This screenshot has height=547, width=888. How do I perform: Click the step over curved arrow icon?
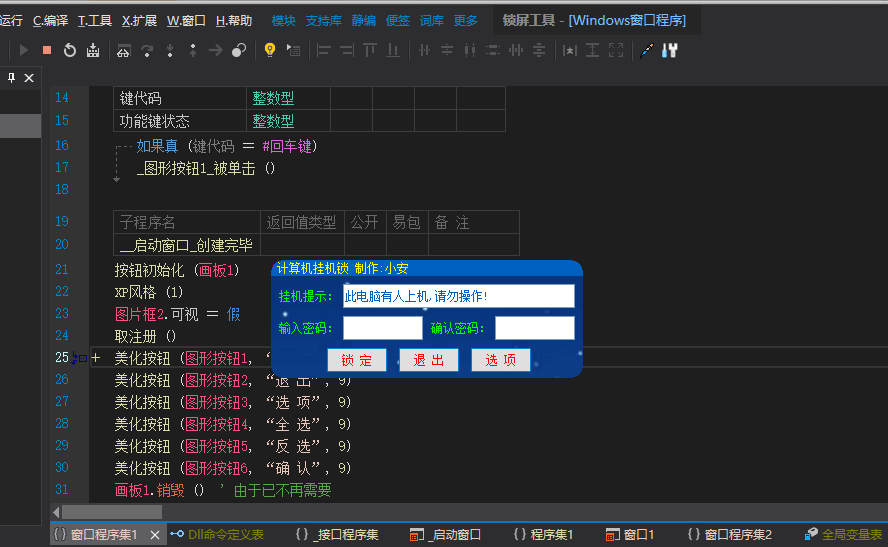[x=147, y=51]
